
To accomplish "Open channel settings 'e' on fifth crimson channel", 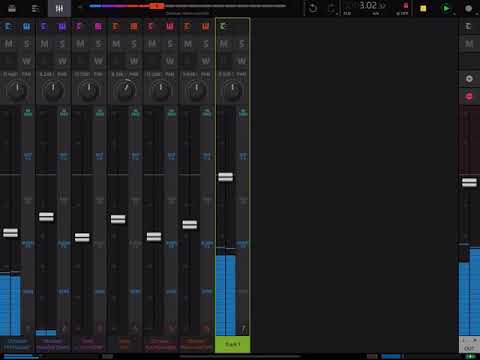I will click(x=151, y=27).
